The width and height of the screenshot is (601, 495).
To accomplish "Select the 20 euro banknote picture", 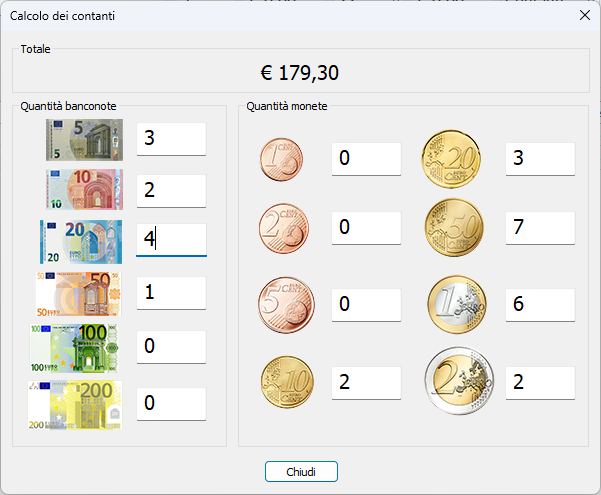I will tap(81, 241).
